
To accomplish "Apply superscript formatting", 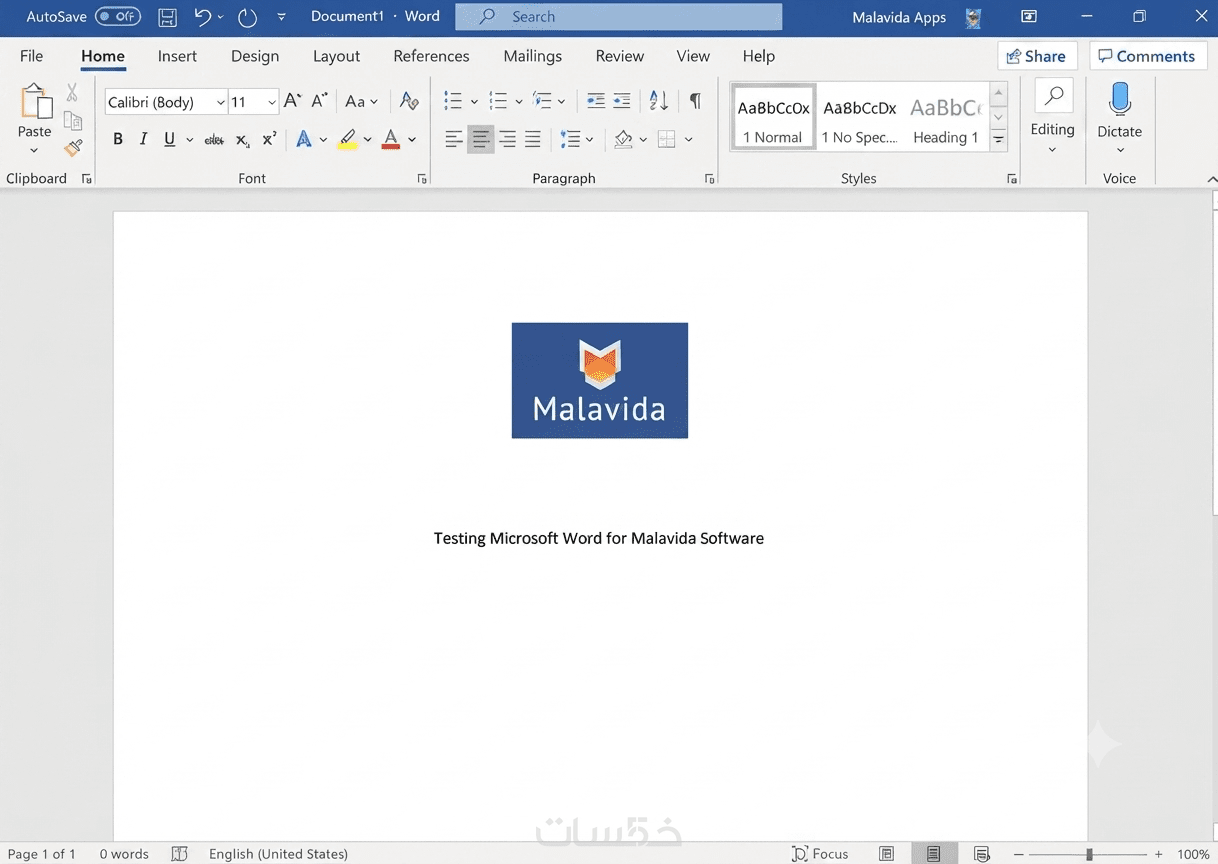I will point(269,140).
